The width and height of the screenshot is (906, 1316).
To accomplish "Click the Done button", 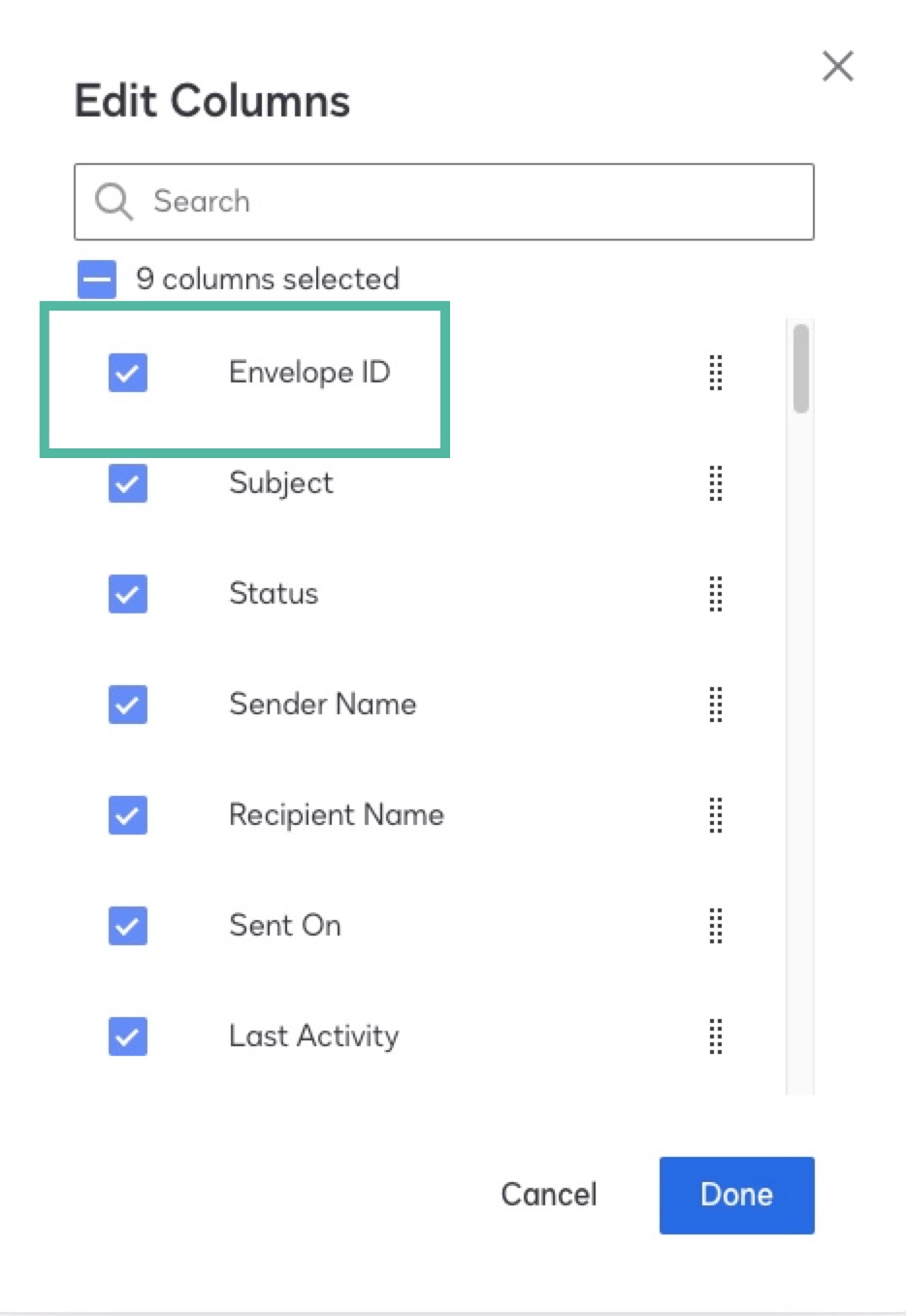I will [x=736, y=1195].
